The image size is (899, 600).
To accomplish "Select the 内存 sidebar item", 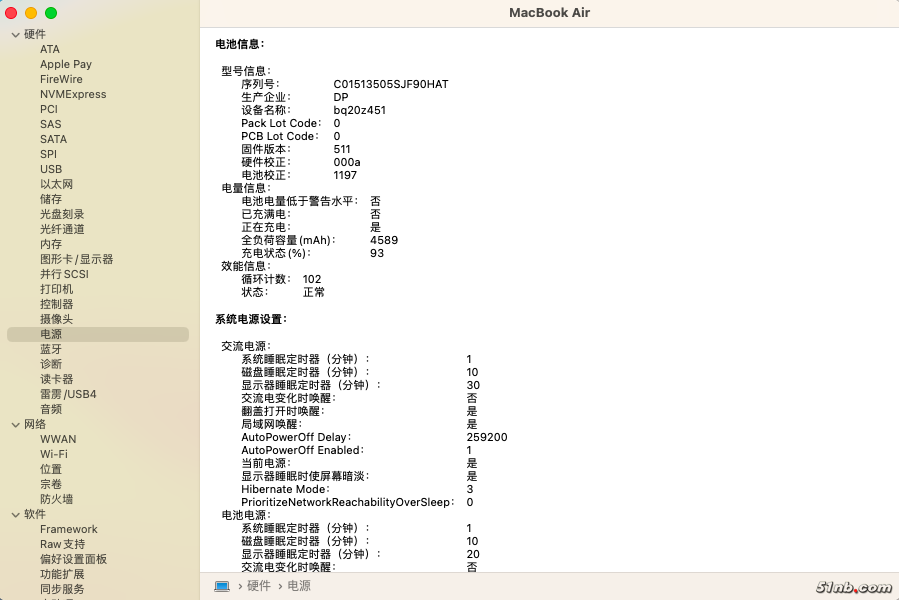I will tap(51, 244).
